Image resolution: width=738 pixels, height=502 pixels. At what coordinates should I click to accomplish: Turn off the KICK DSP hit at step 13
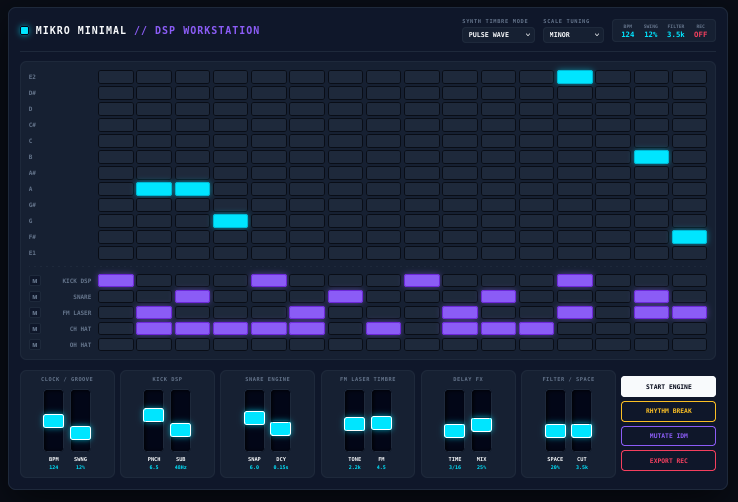575,281
